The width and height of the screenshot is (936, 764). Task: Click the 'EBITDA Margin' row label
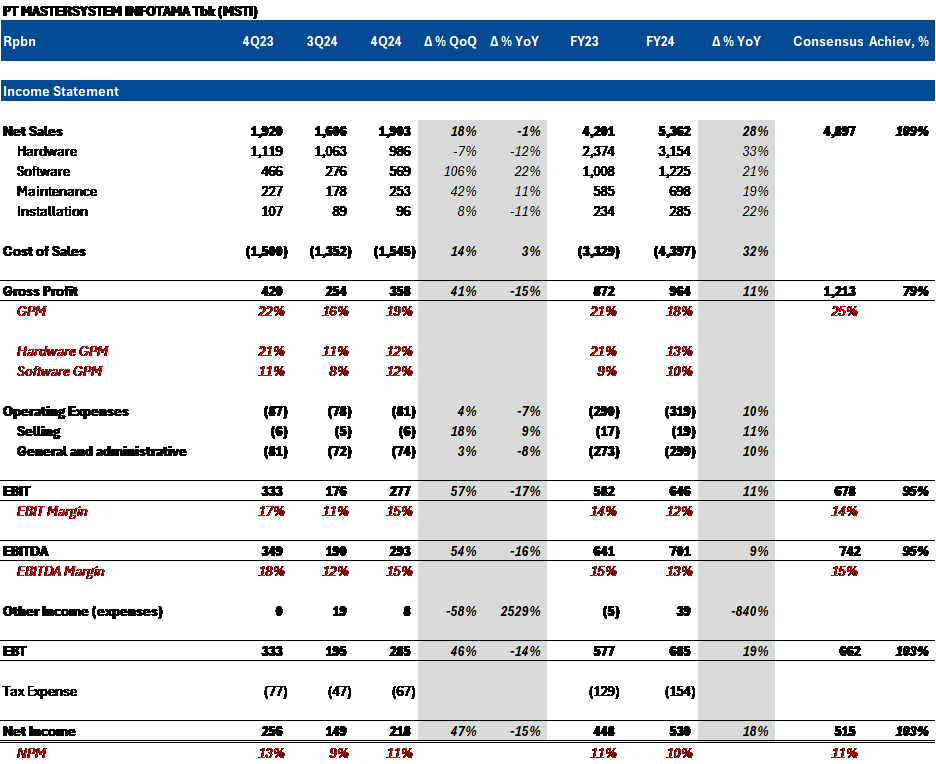pos(60,571)
